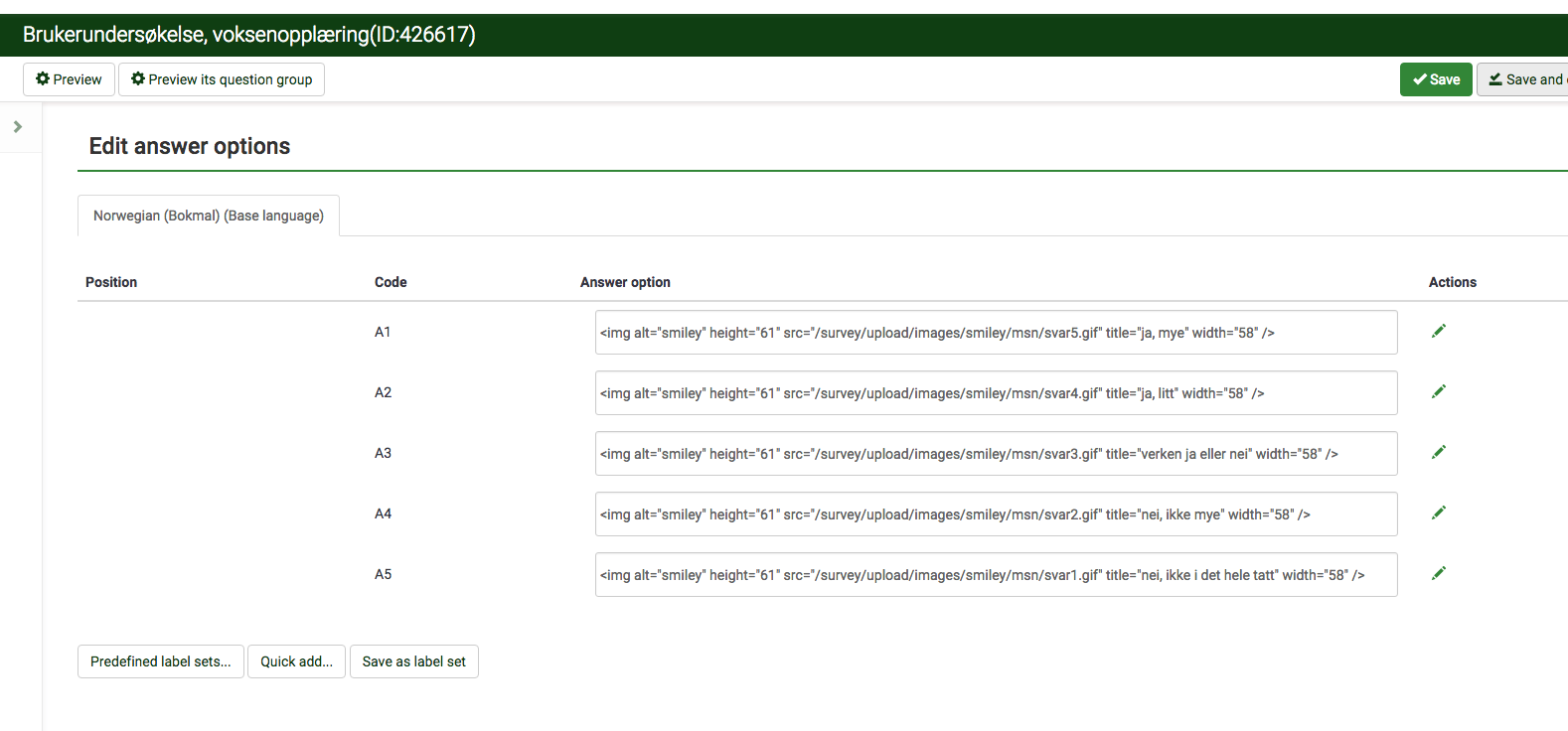Open Predefined label sets dialog
This screenshot has width=1568, height=731.
[161, 661]
